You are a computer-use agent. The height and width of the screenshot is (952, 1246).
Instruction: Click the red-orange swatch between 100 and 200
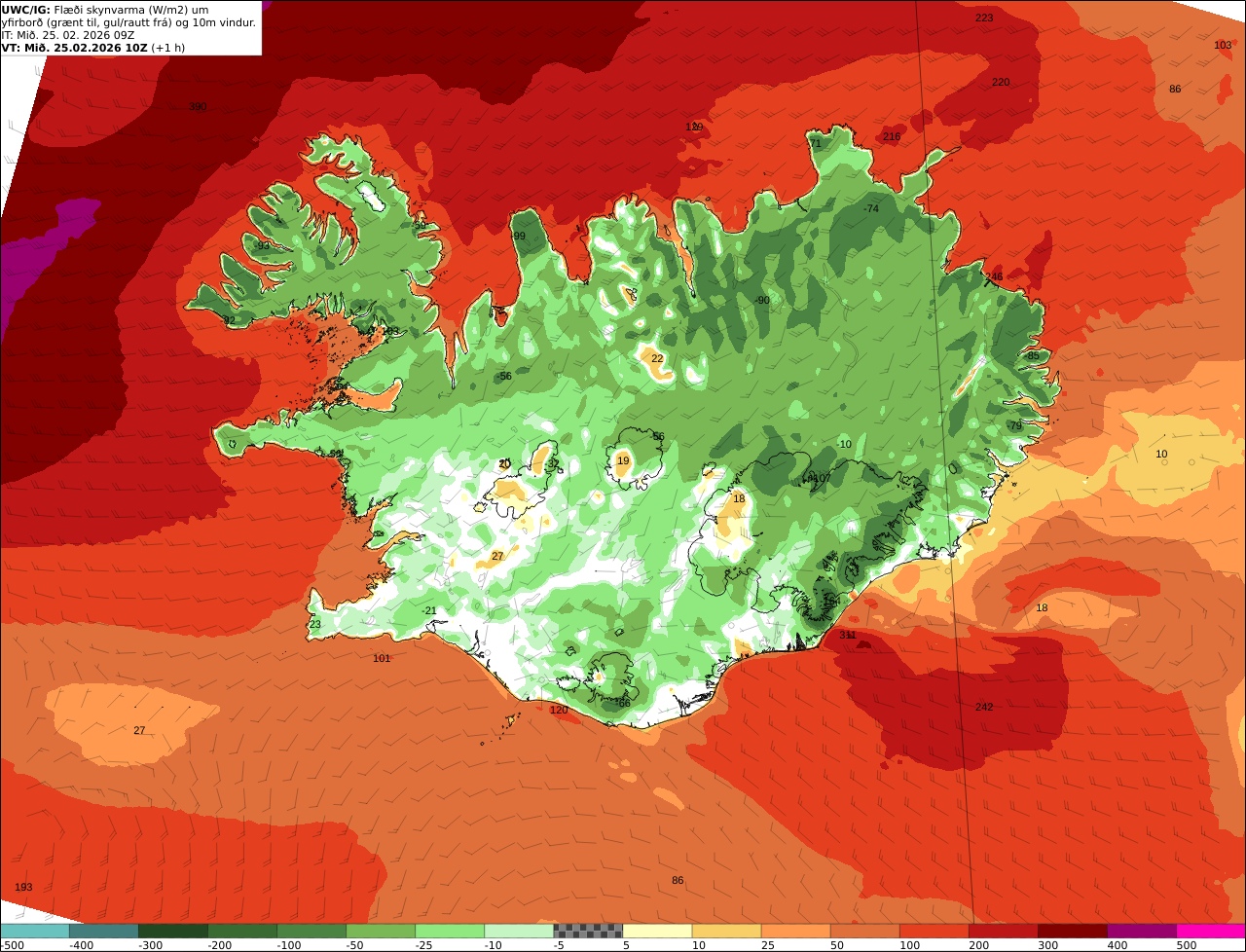click(934, 931)
